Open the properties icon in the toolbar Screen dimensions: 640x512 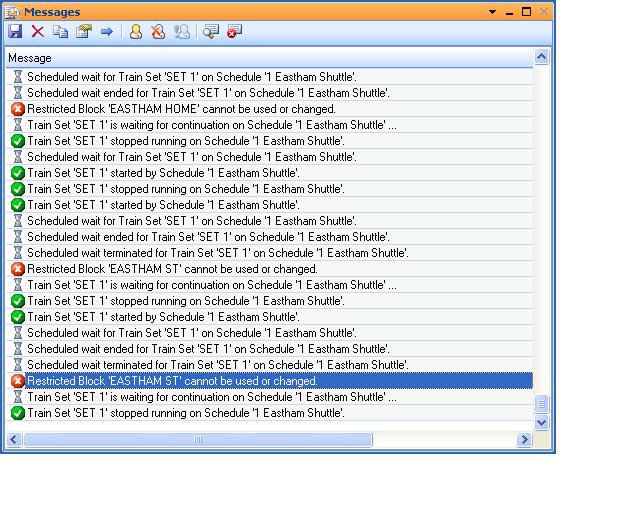coord(83,32)
